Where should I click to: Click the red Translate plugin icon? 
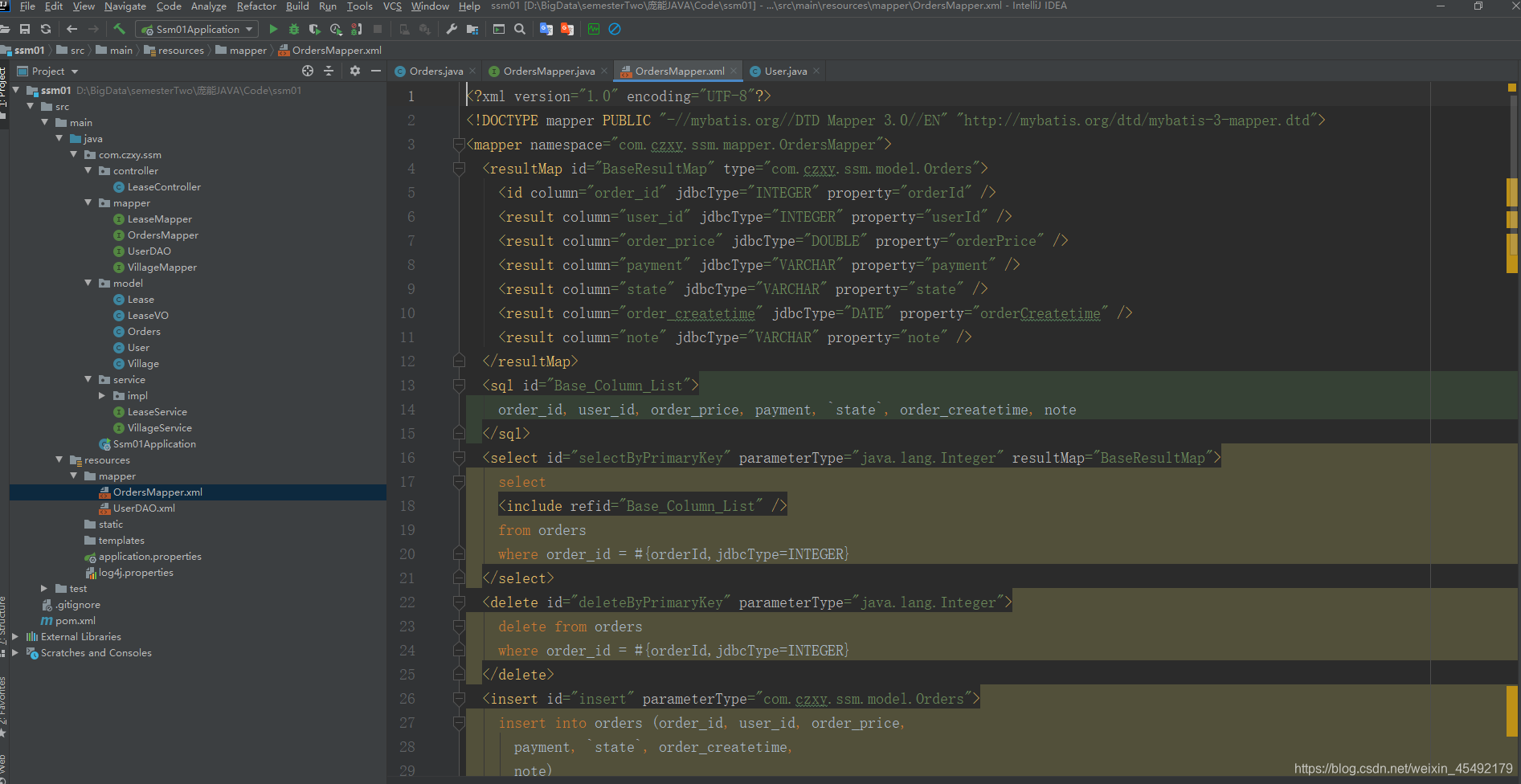[567, 29]
